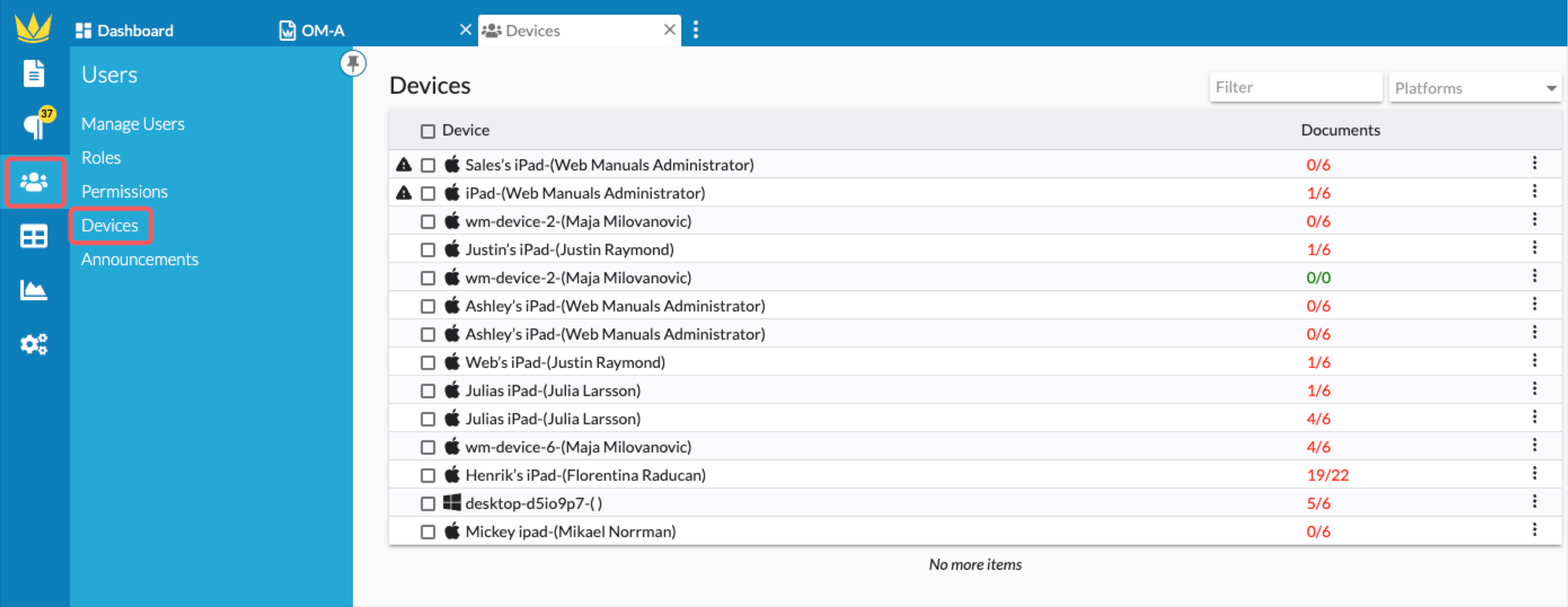Click the warning icon next to Sales's iPad
Image resolution: width=1568 pixels, height=607 pixels.
pyautogui.click(x=404, y=163)
